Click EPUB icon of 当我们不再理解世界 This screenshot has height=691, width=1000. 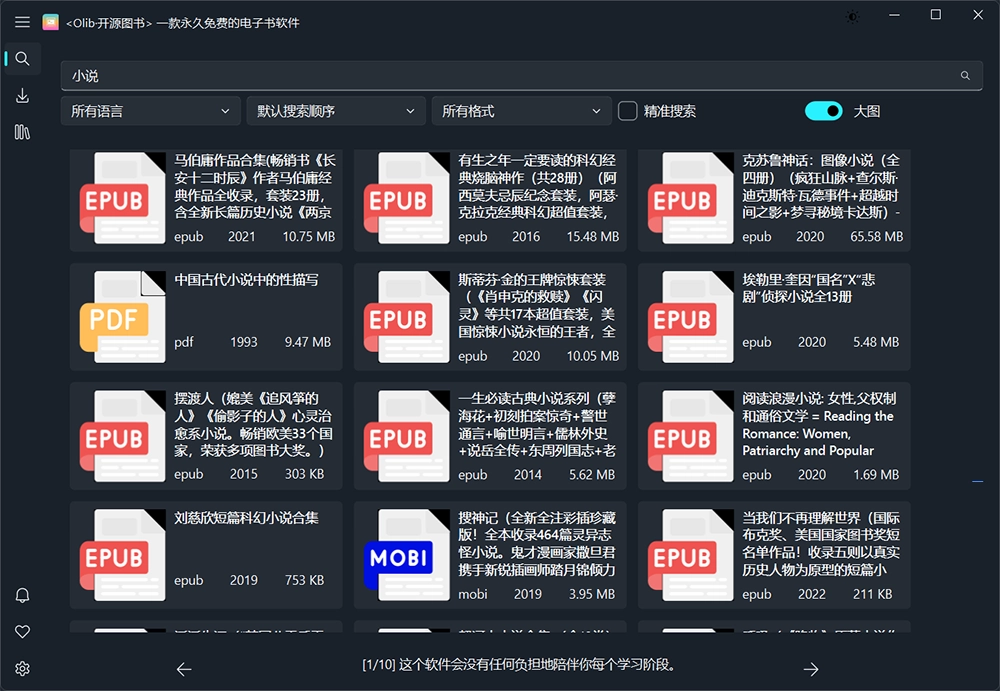point(691,555)
